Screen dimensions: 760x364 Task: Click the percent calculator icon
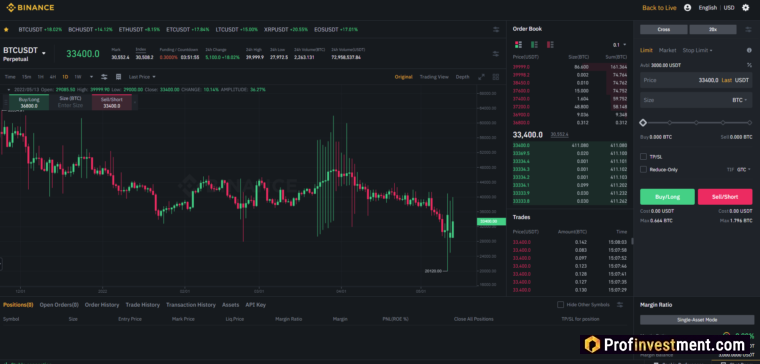tap(749, 65)
